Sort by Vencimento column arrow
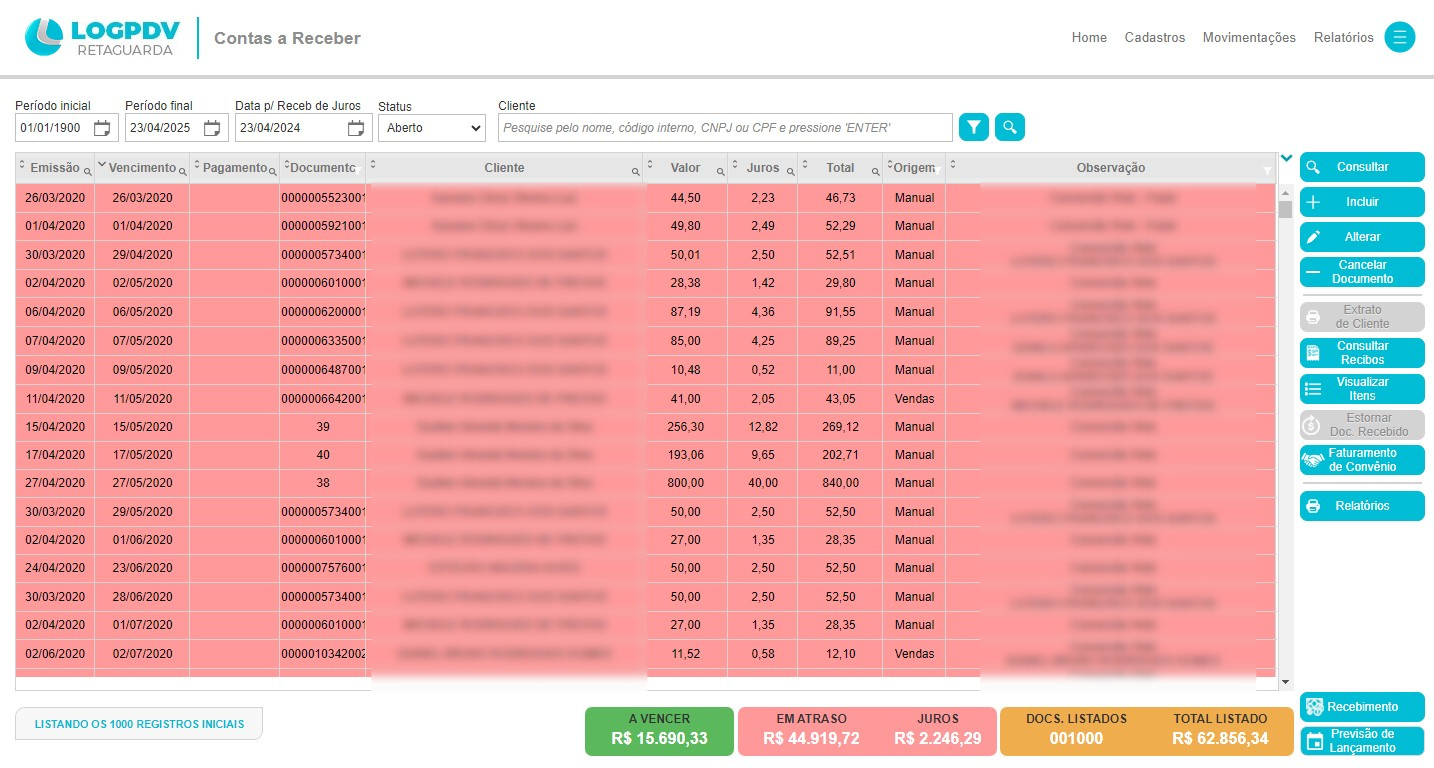Screen dimensions: 1434x768 pyautogui.click(x=101, y=164)
